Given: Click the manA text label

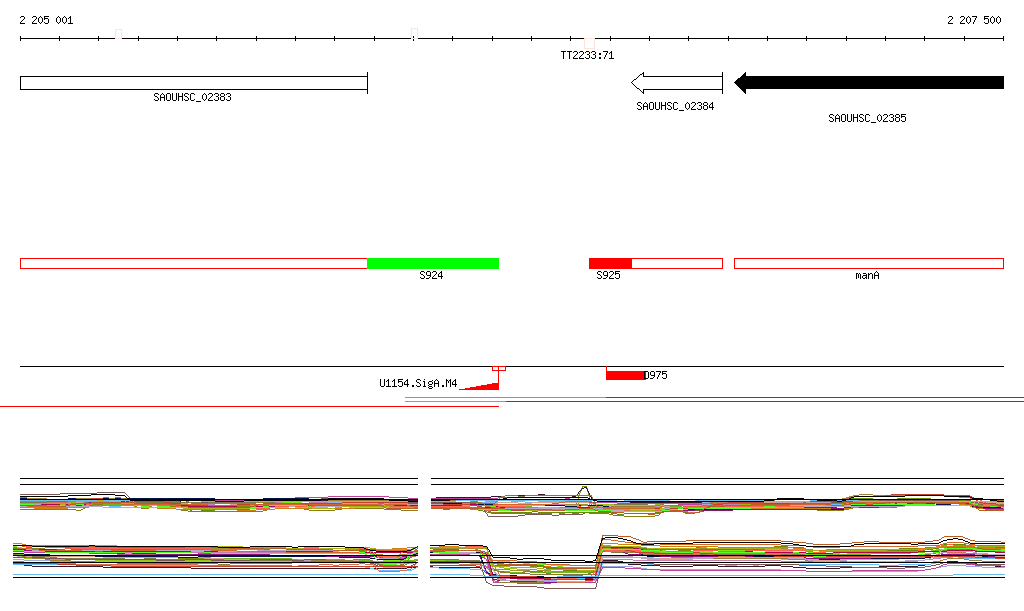Looking at the screenshot, I should (867, 275).
